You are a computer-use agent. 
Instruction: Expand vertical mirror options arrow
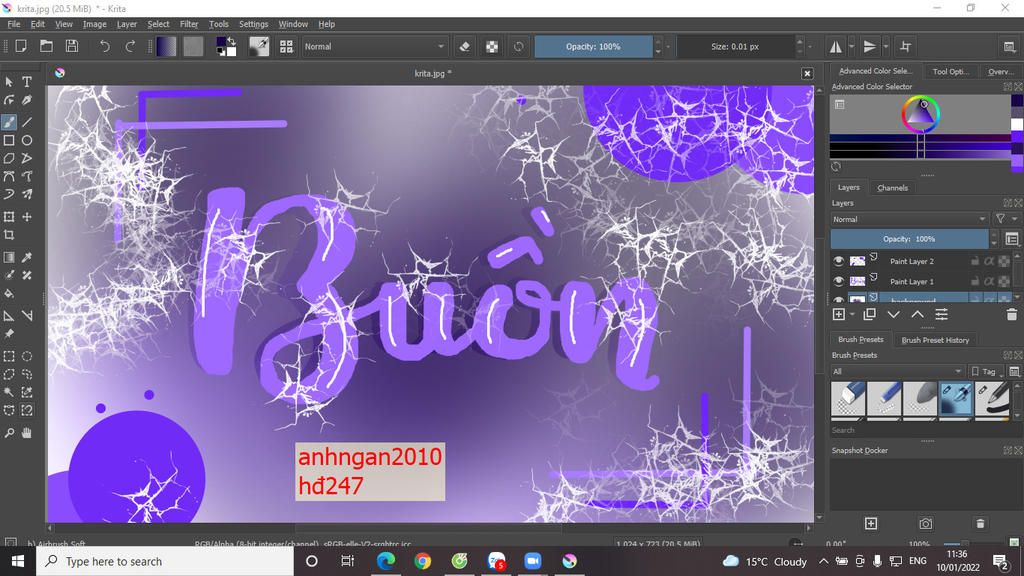tap(886, 46)
